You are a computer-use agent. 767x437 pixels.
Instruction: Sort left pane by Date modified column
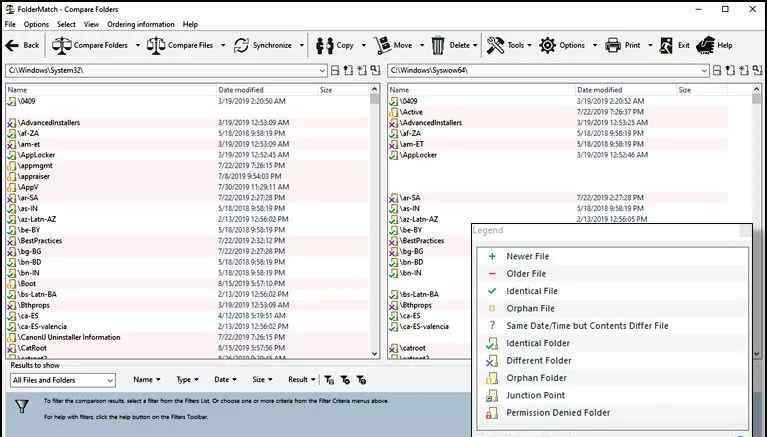[x=241, y=90]
